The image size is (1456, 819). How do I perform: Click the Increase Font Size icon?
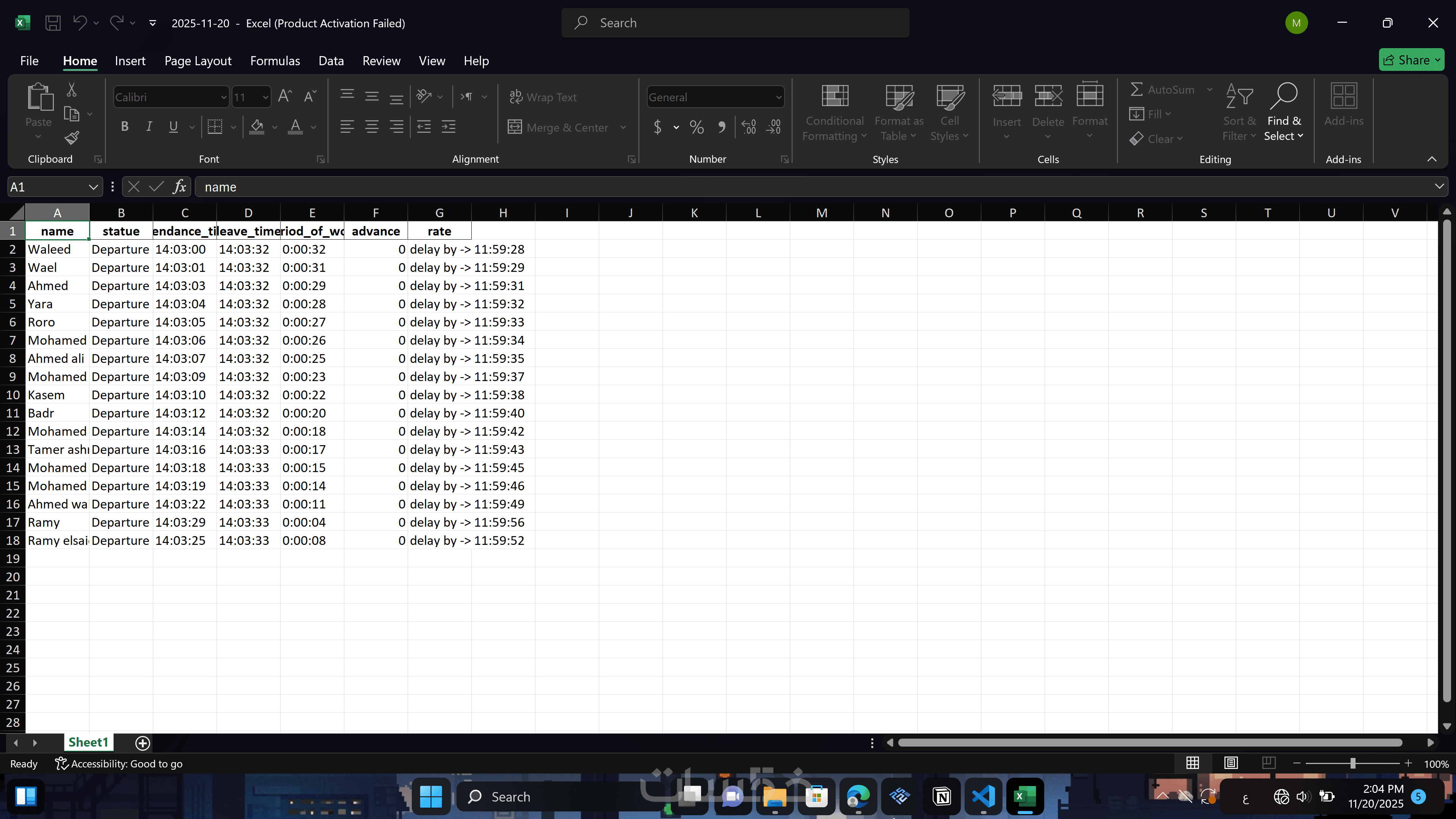tap(284, 97)
